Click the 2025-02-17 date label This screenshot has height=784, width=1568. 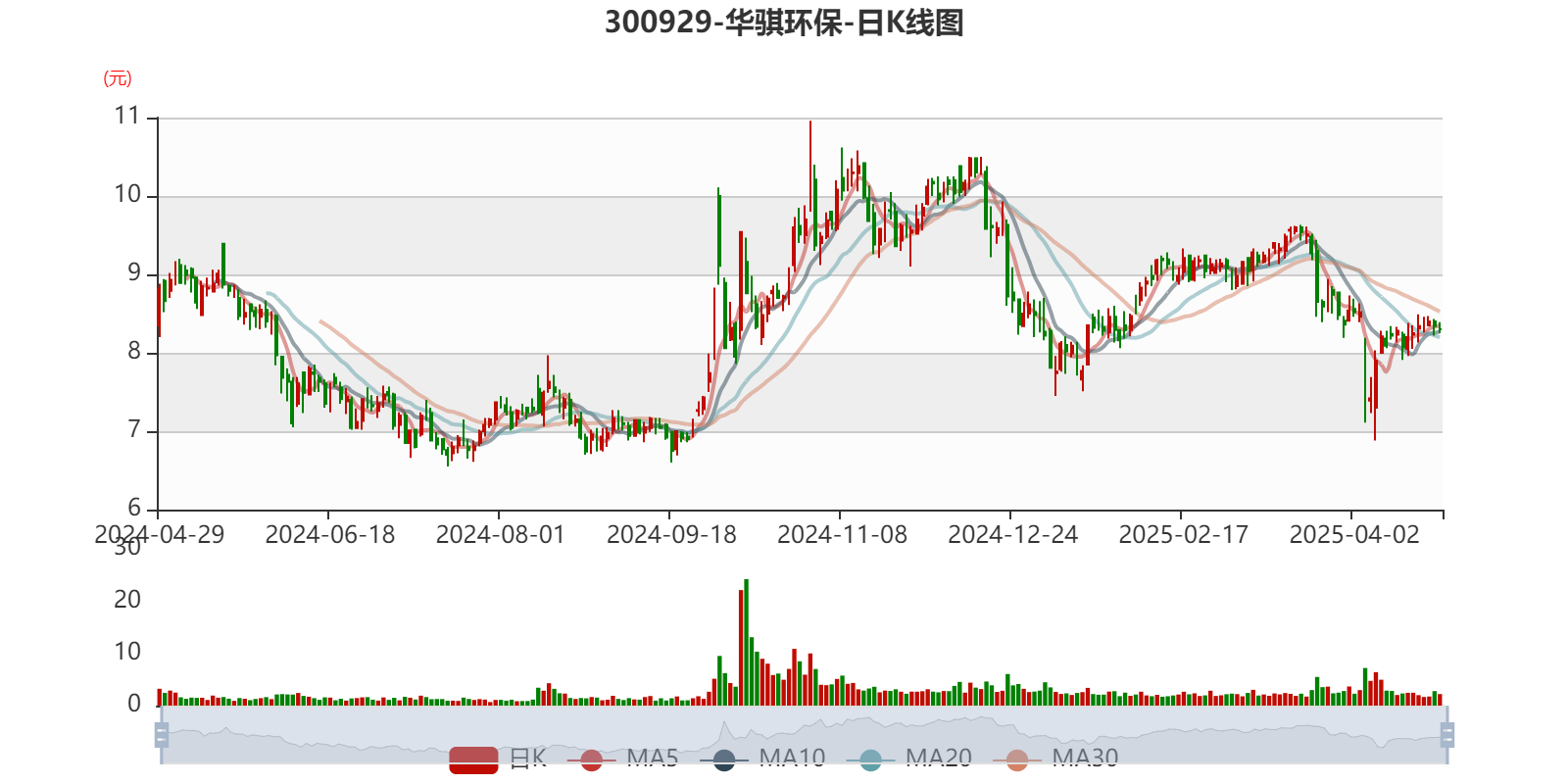click(1183, 535)
